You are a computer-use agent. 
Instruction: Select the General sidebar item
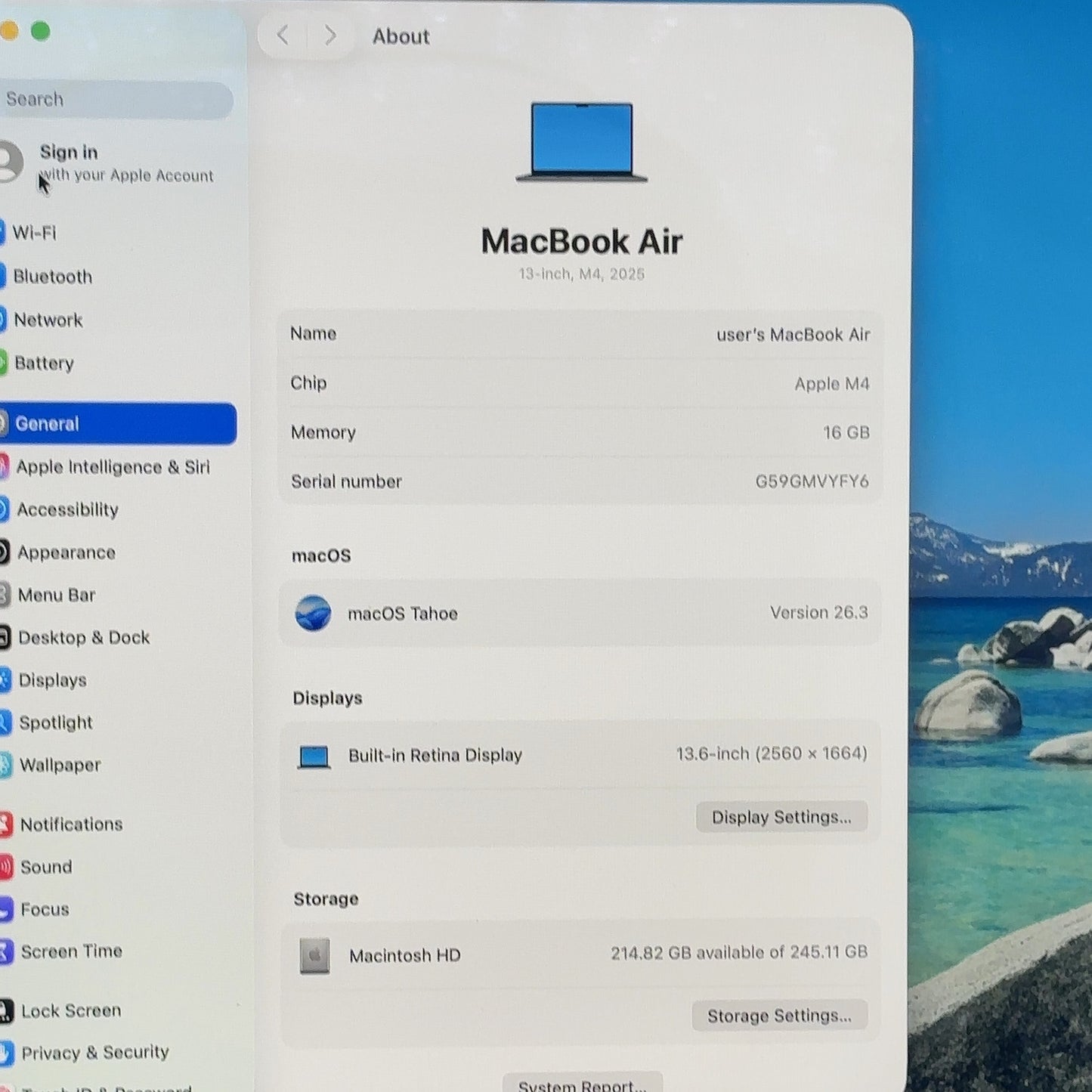(x=118, y=423)
